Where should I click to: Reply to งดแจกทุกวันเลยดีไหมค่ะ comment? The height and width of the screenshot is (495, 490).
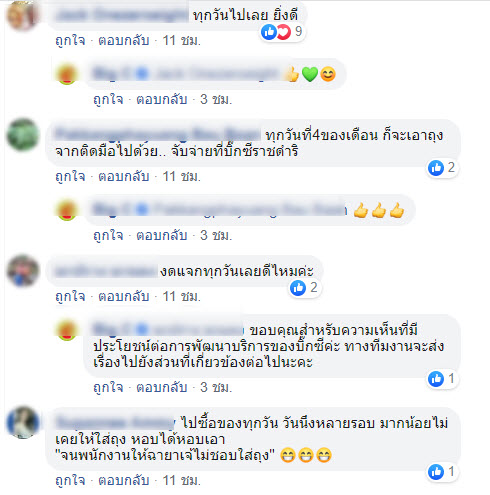[123, 297]
